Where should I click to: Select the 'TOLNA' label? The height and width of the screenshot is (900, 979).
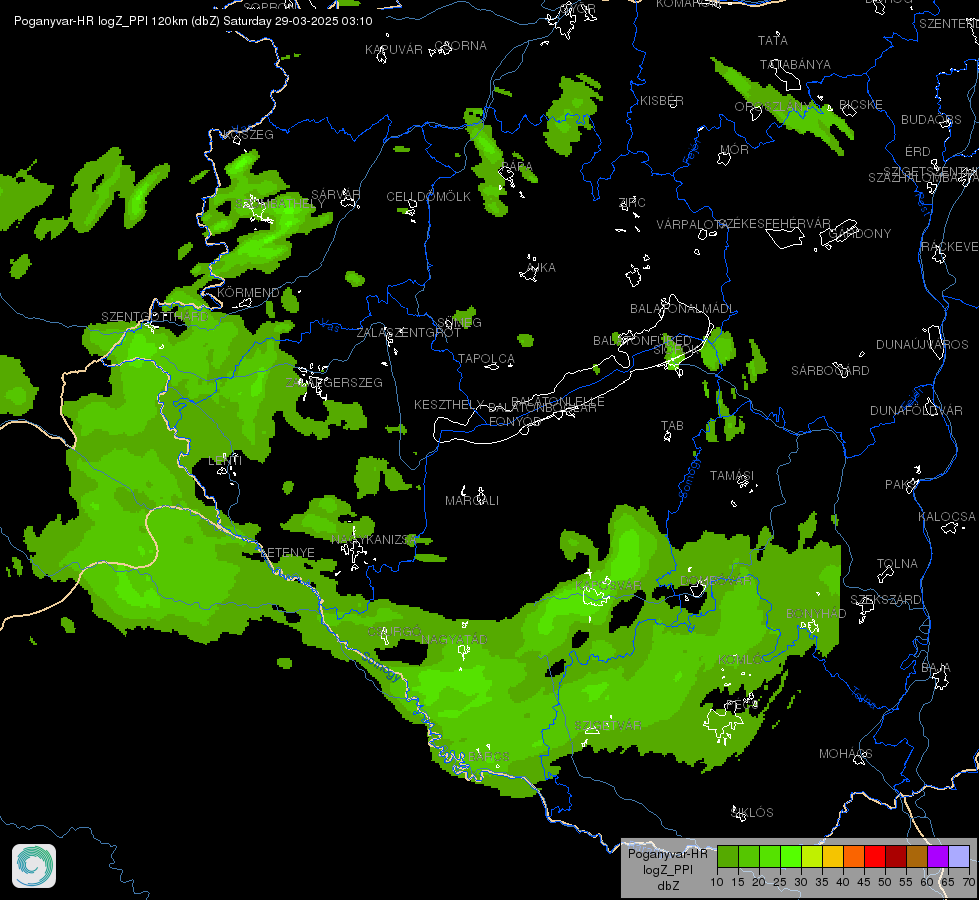pos(897,564)
